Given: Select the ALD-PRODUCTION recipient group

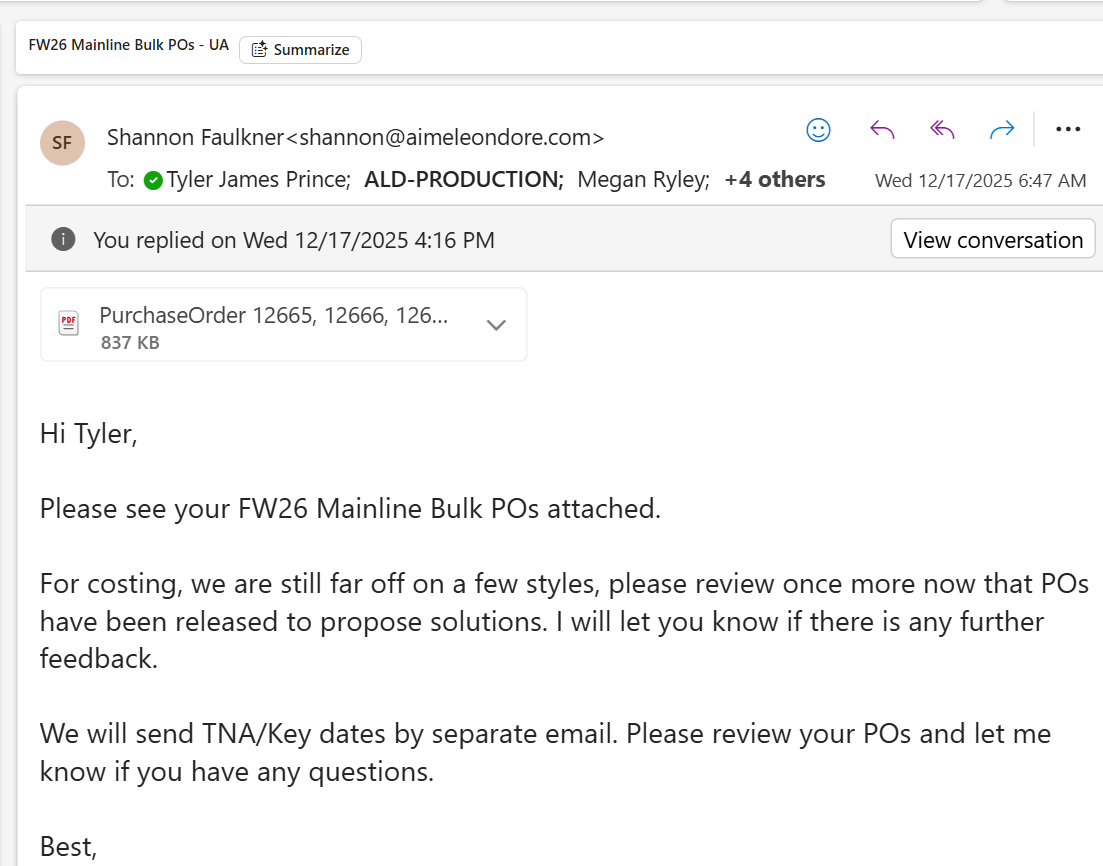Looking at the screenshot, I should click(x=463, y=180).
